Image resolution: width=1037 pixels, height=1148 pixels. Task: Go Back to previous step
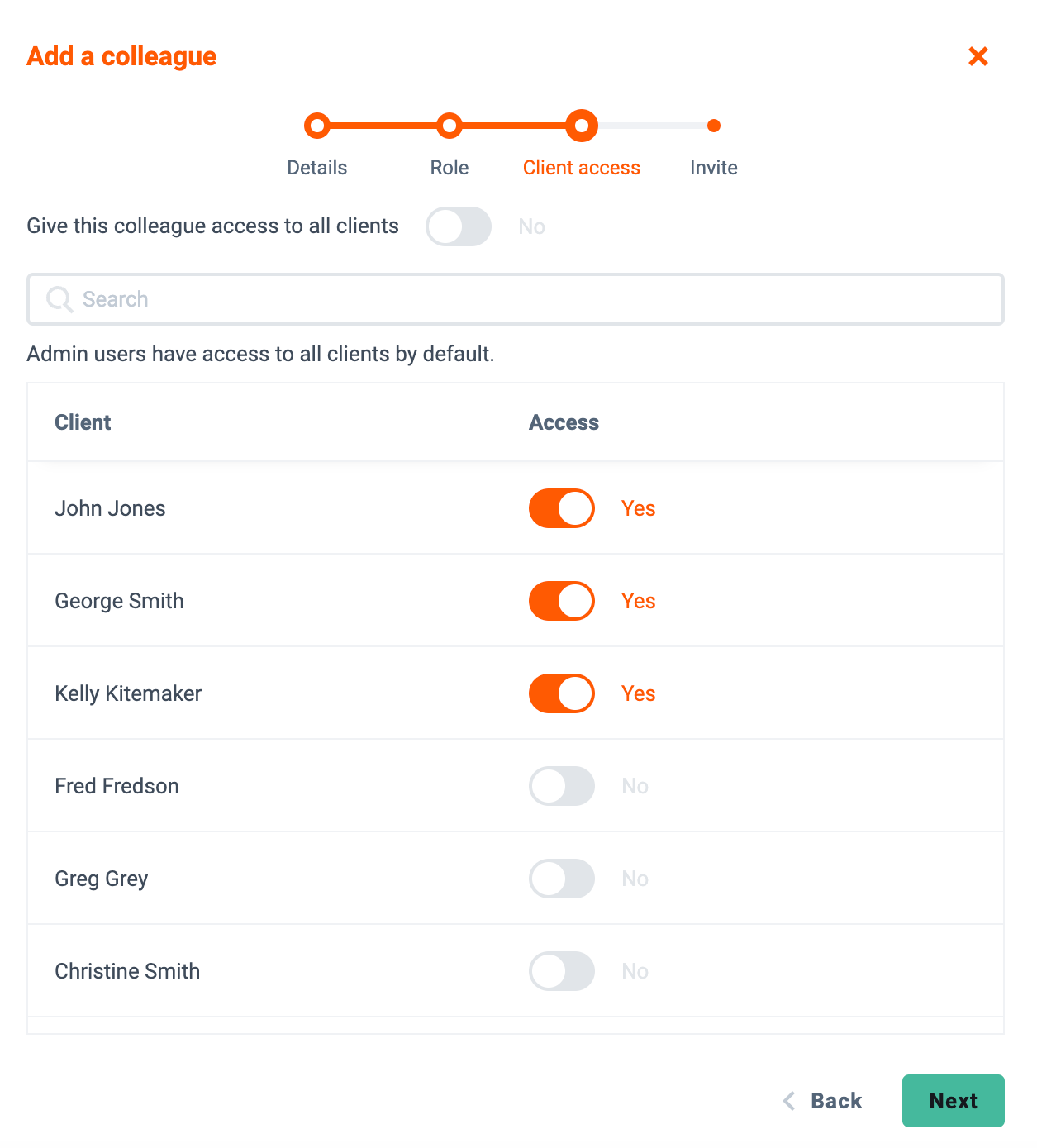coord(822,1101)
